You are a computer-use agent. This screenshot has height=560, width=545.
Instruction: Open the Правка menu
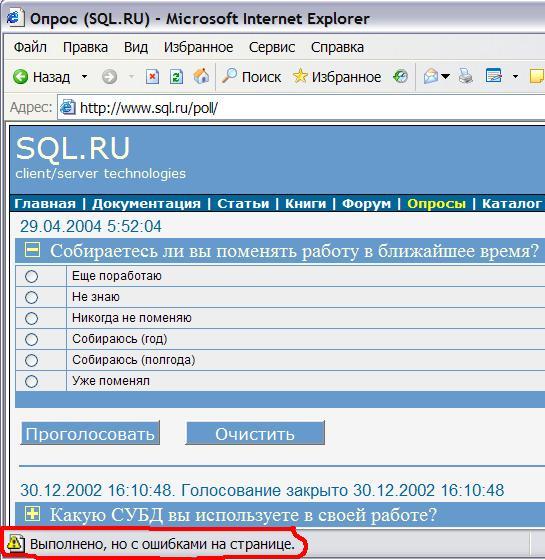click(x=85, y=47)
